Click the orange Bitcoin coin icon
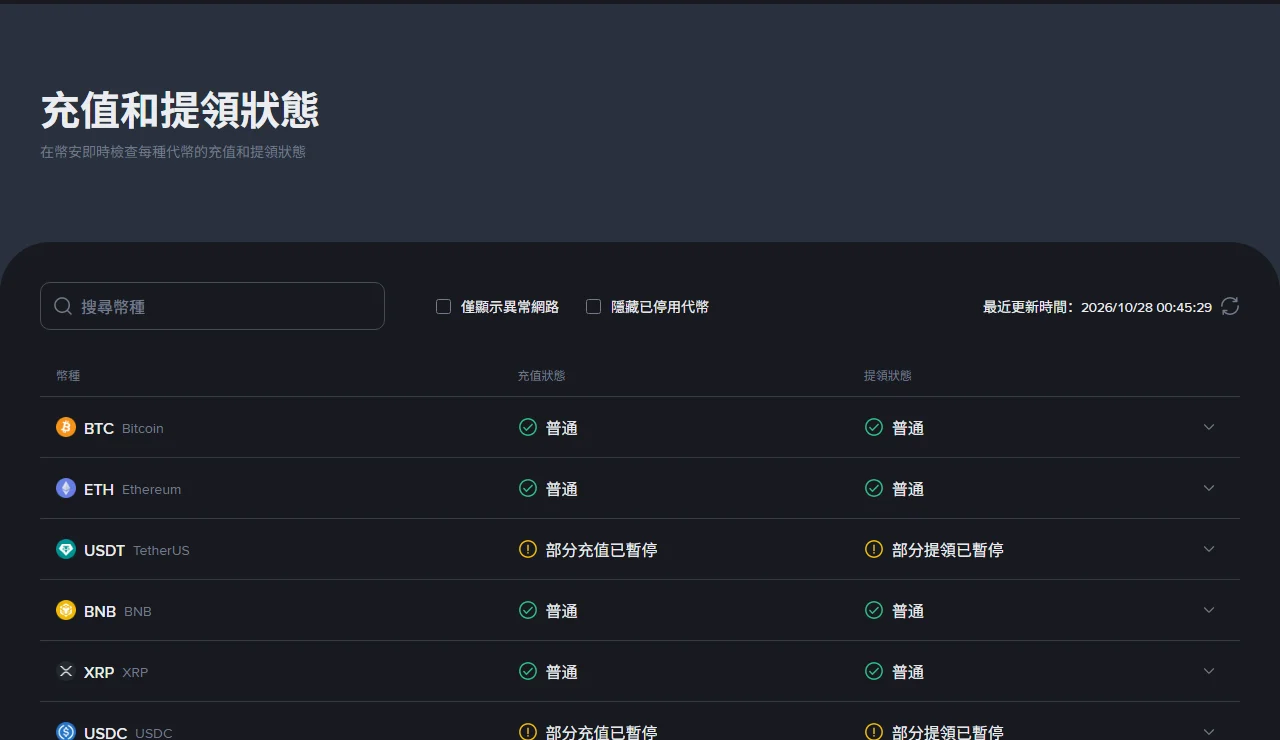This screenshot has height=740, width=1280. click(x=66, y=427)
